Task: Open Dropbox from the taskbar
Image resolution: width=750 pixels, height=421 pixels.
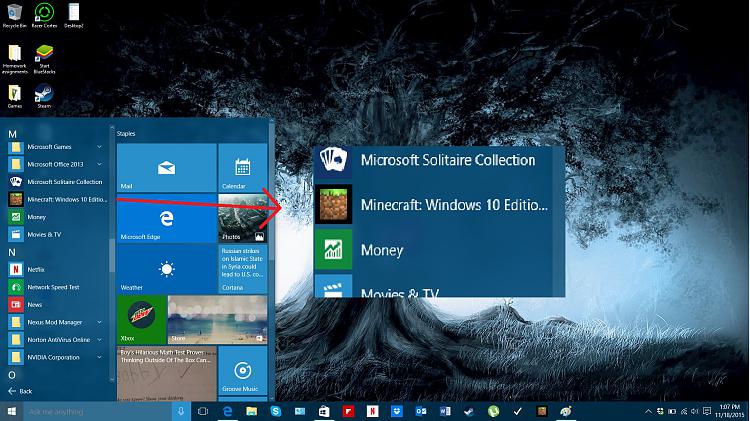Action: point(397,411)
